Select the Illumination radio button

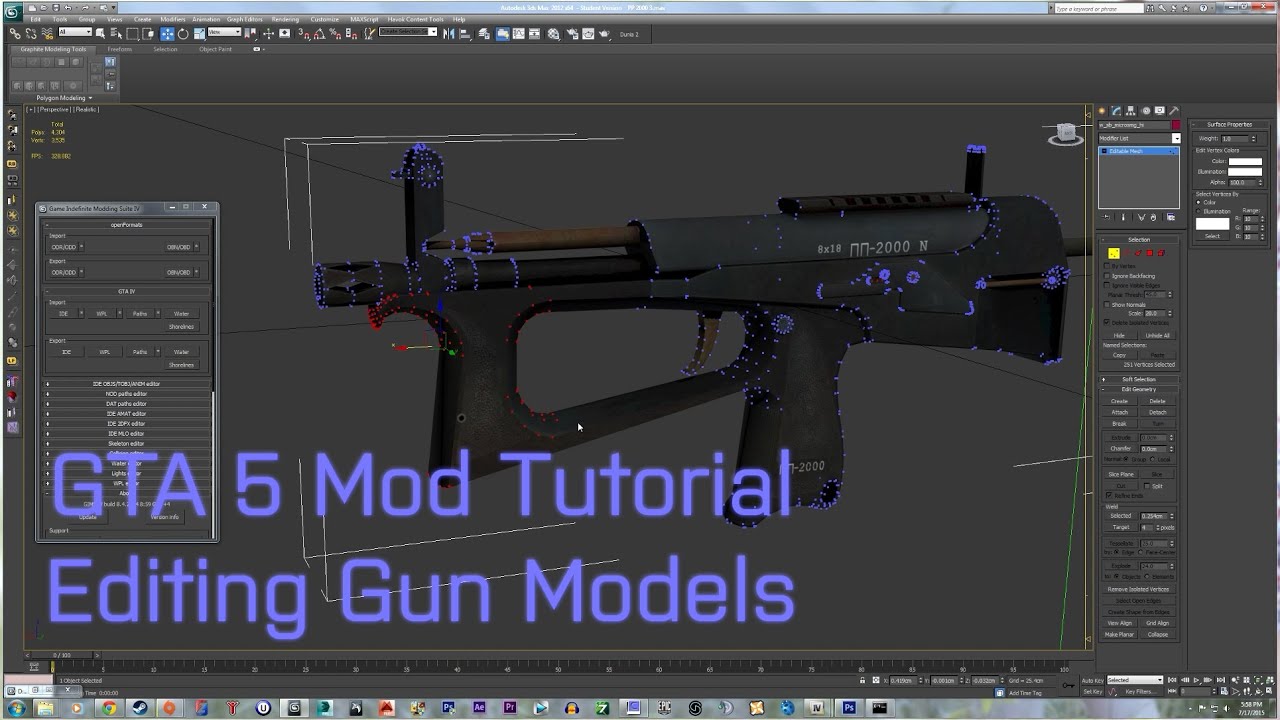point(1198,211)
